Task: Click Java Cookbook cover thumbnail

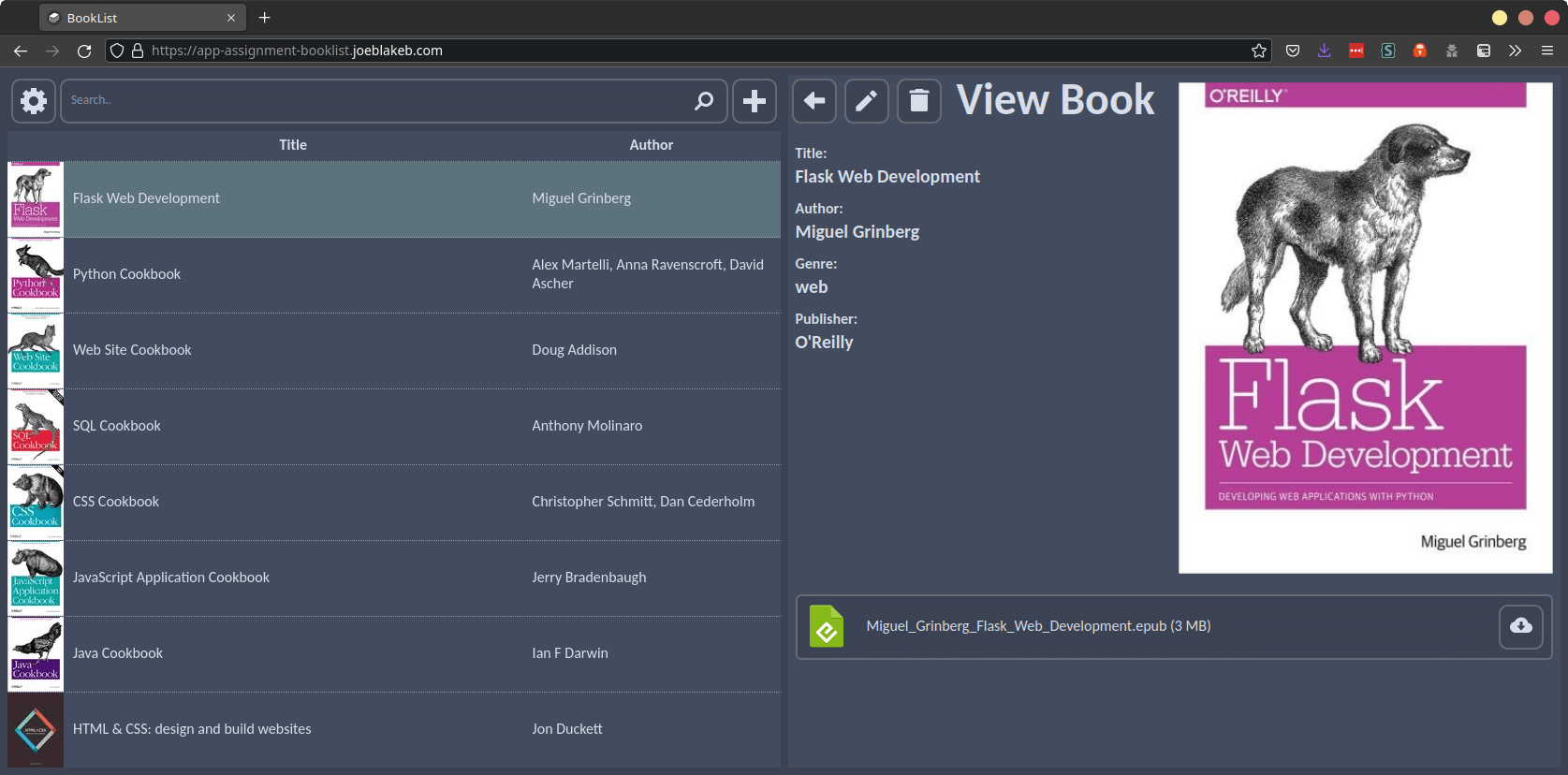Action: click(36, 653)
